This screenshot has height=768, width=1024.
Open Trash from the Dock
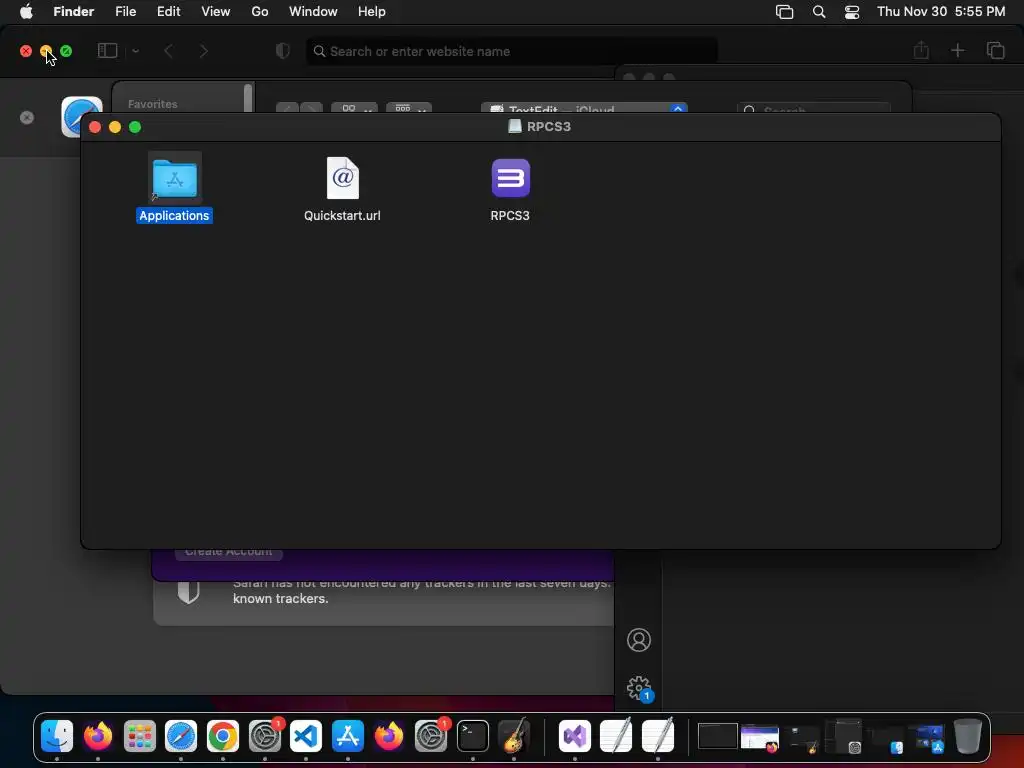(x=968, y=736)
